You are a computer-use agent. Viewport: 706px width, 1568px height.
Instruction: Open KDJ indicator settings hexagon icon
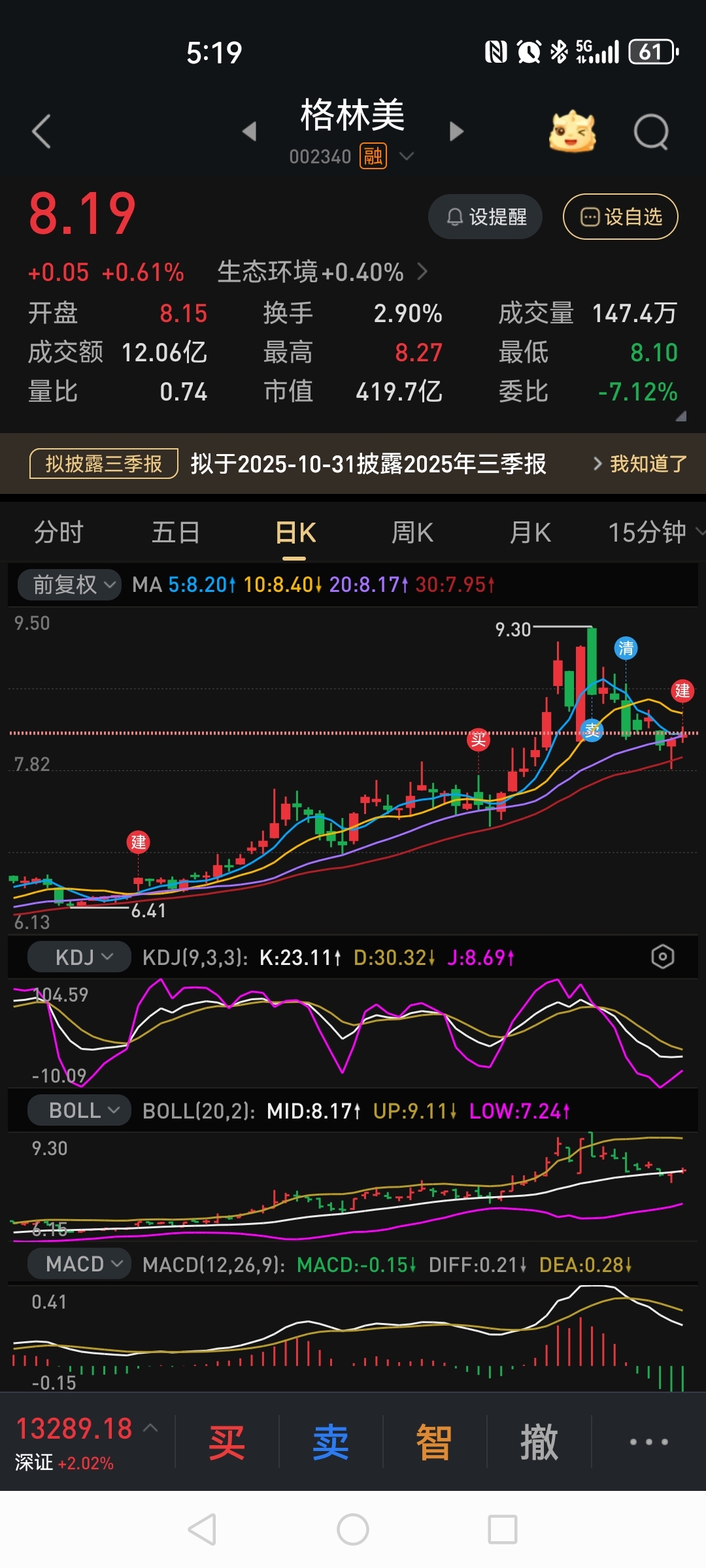pyautogui.click(x=662, y=957)
